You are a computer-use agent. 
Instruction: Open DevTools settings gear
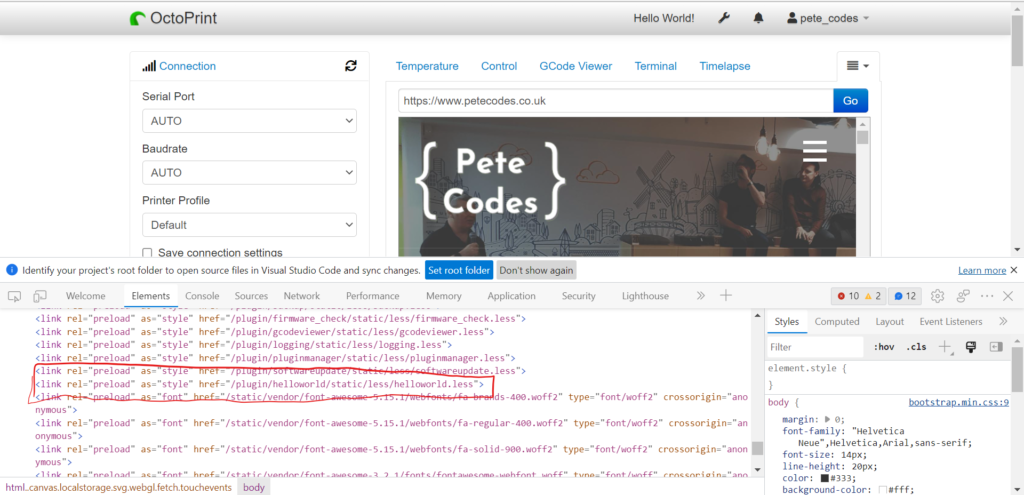click(937, 296)
